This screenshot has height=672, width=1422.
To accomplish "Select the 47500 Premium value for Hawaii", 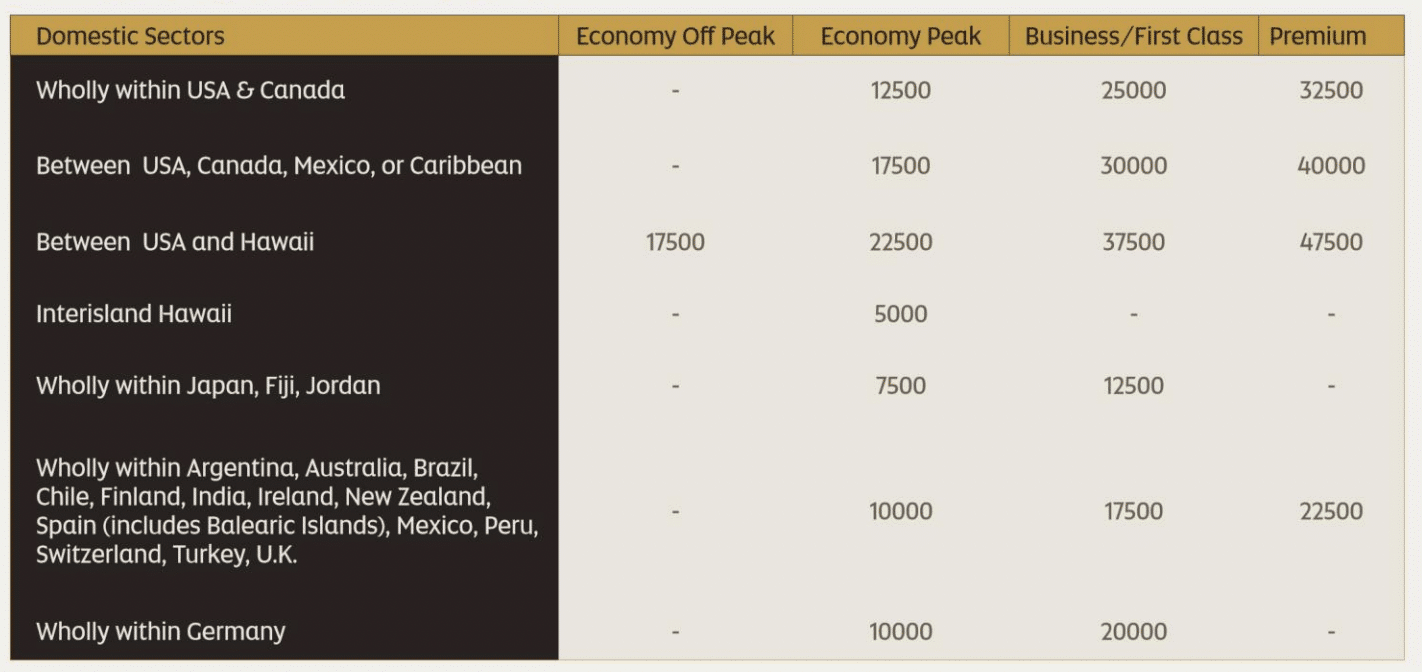I will pos(1331,242).
